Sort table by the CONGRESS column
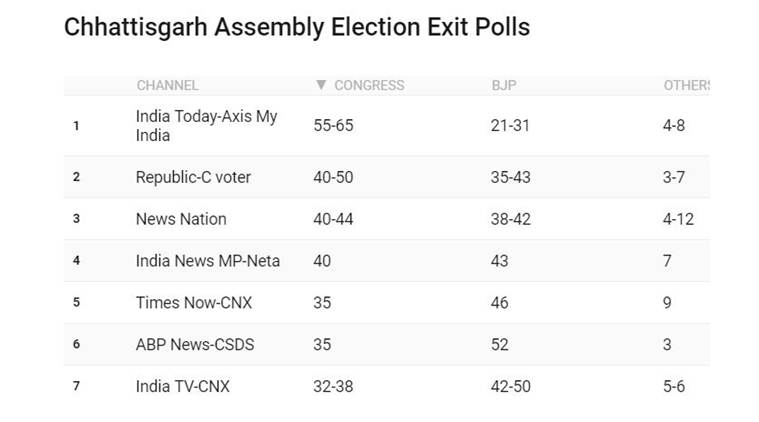This screenshot has height=422, width=759. tap(368, 85)
